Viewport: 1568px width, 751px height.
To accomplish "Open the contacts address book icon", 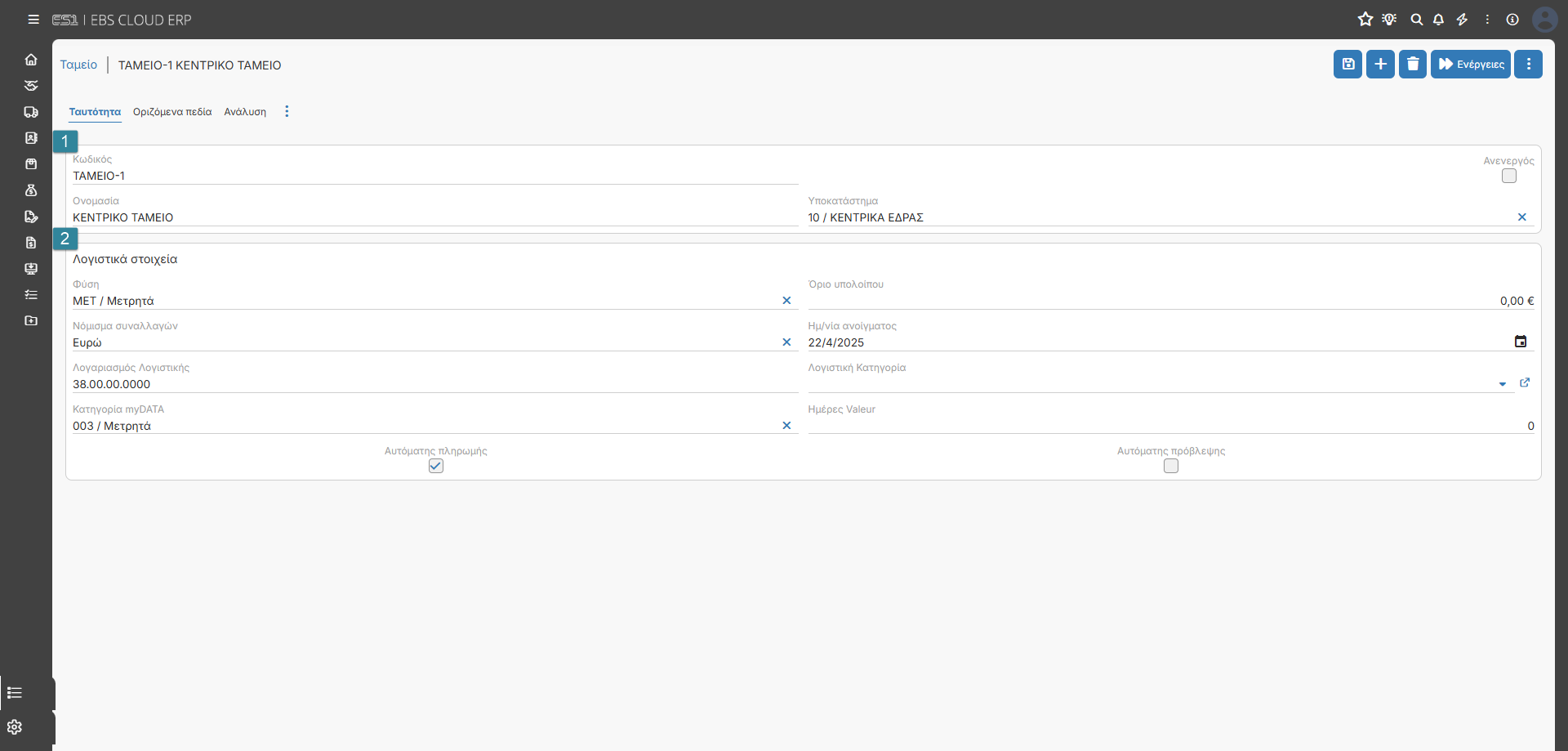I will (x=31, y=138).
